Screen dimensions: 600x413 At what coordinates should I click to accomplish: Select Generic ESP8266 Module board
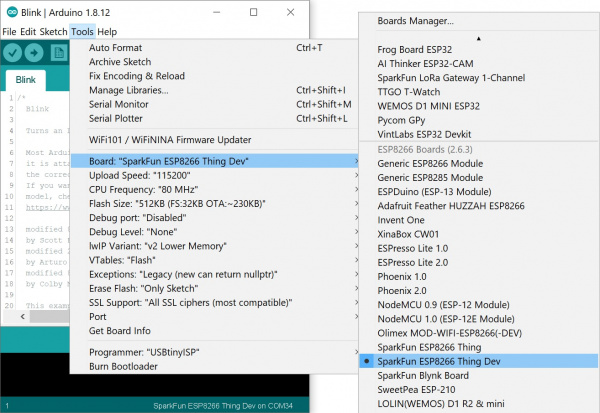(478, 164)
